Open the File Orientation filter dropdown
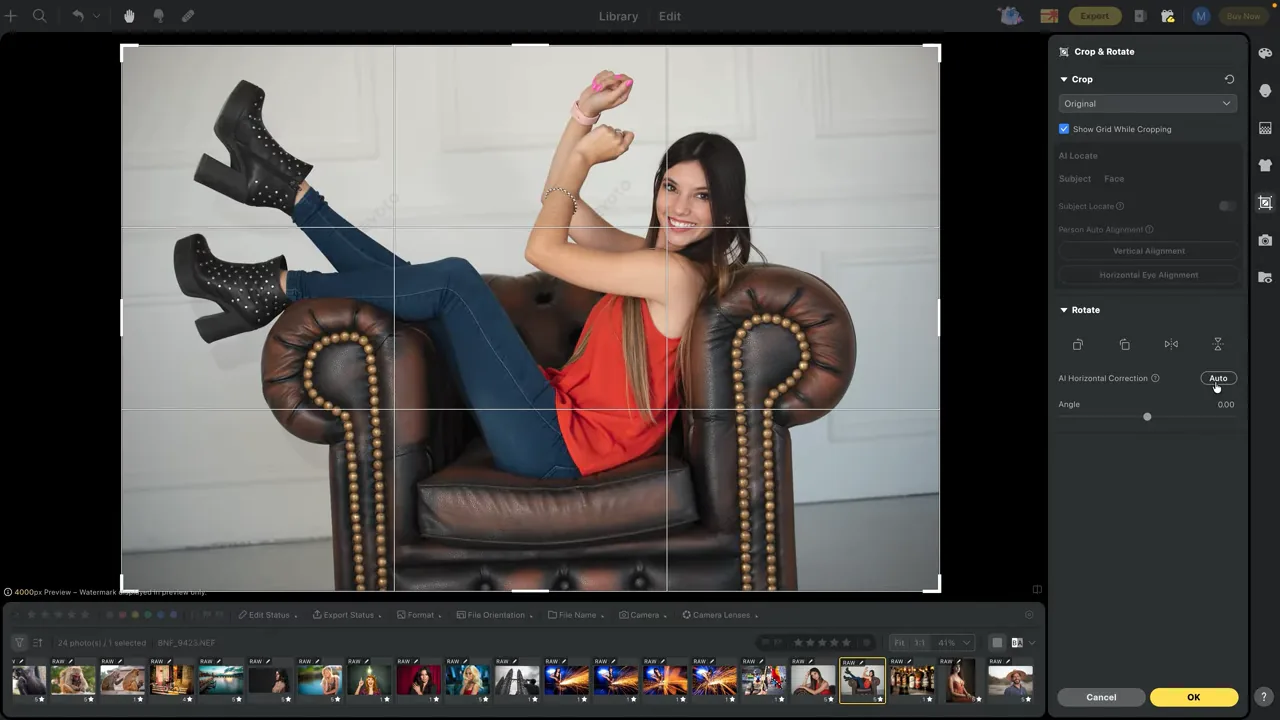Viewport: 1280px width, 720px height. 496,615
